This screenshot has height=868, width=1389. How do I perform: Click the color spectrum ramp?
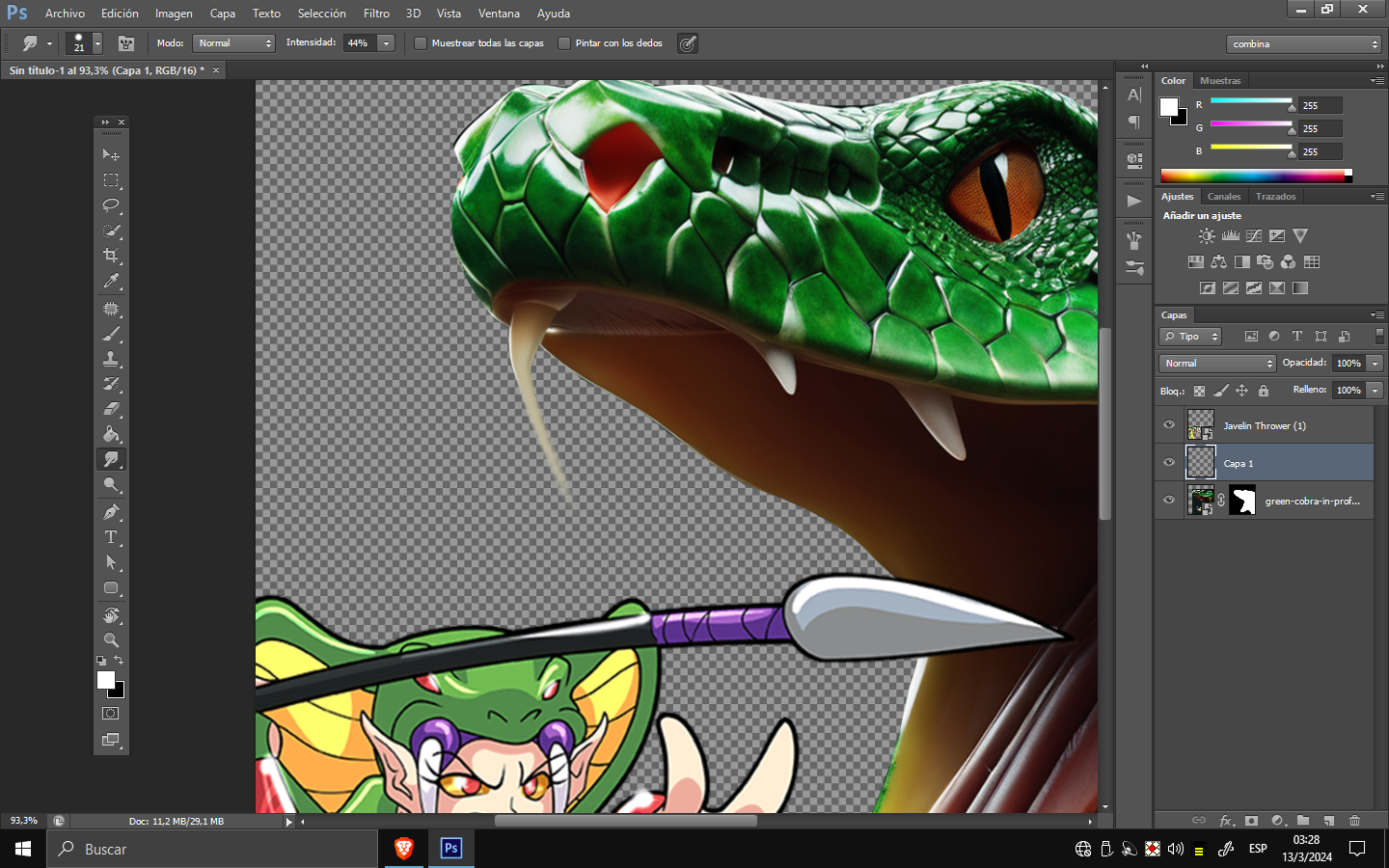tap(1256, 176)
